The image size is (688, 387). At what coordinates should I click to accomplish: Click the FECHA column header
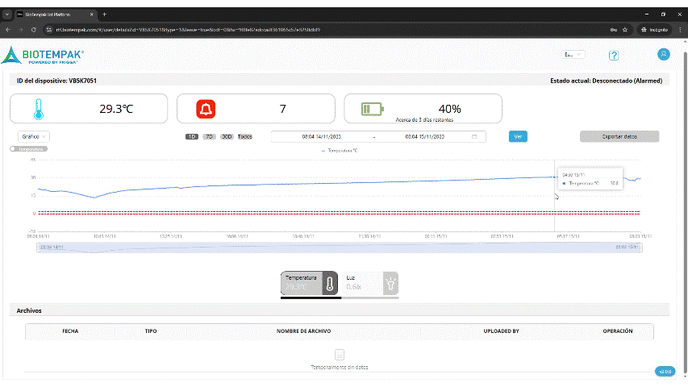pos(70,331)
